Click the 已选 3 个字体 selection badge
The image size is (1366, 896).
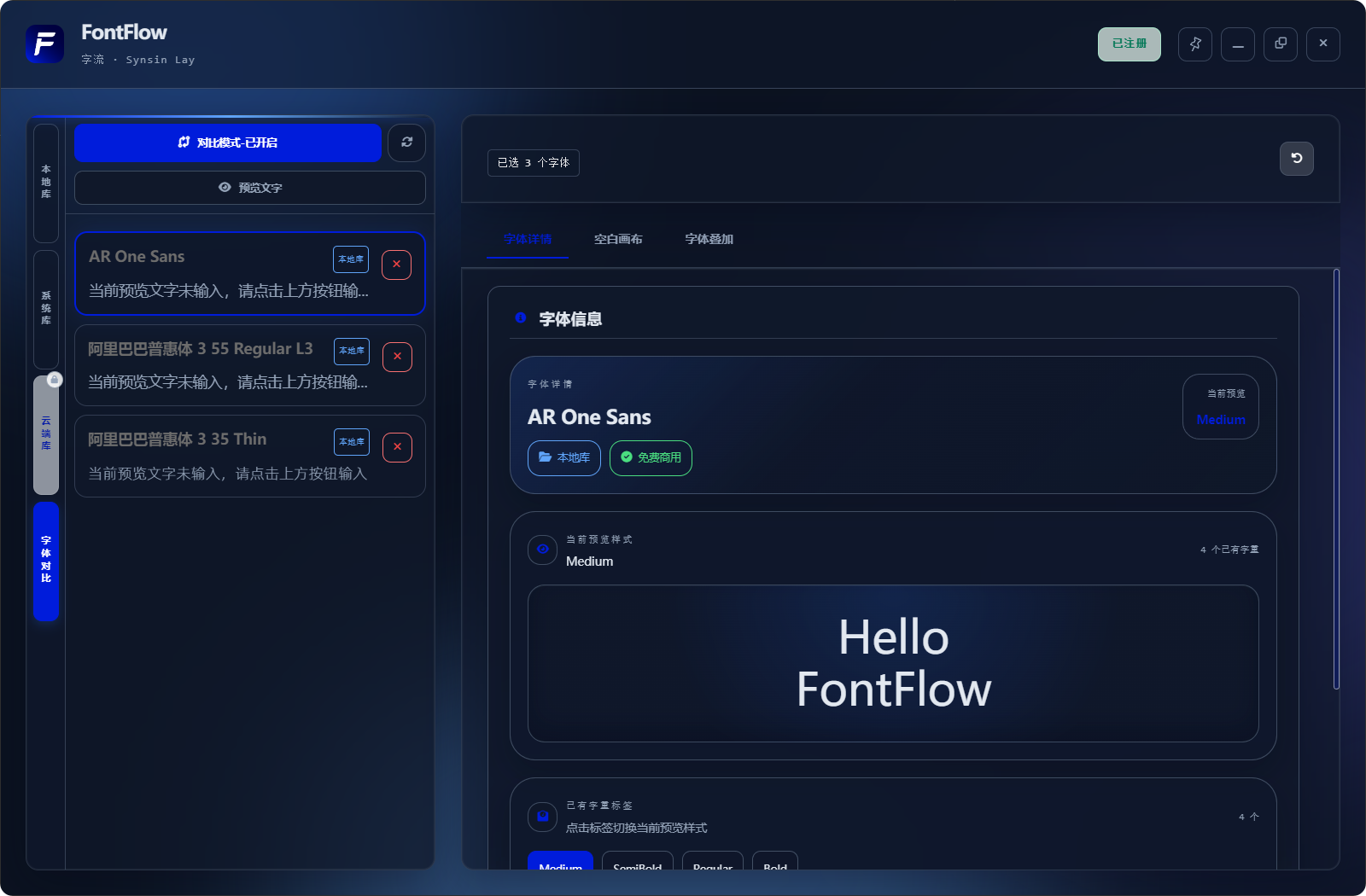(534, 163)
